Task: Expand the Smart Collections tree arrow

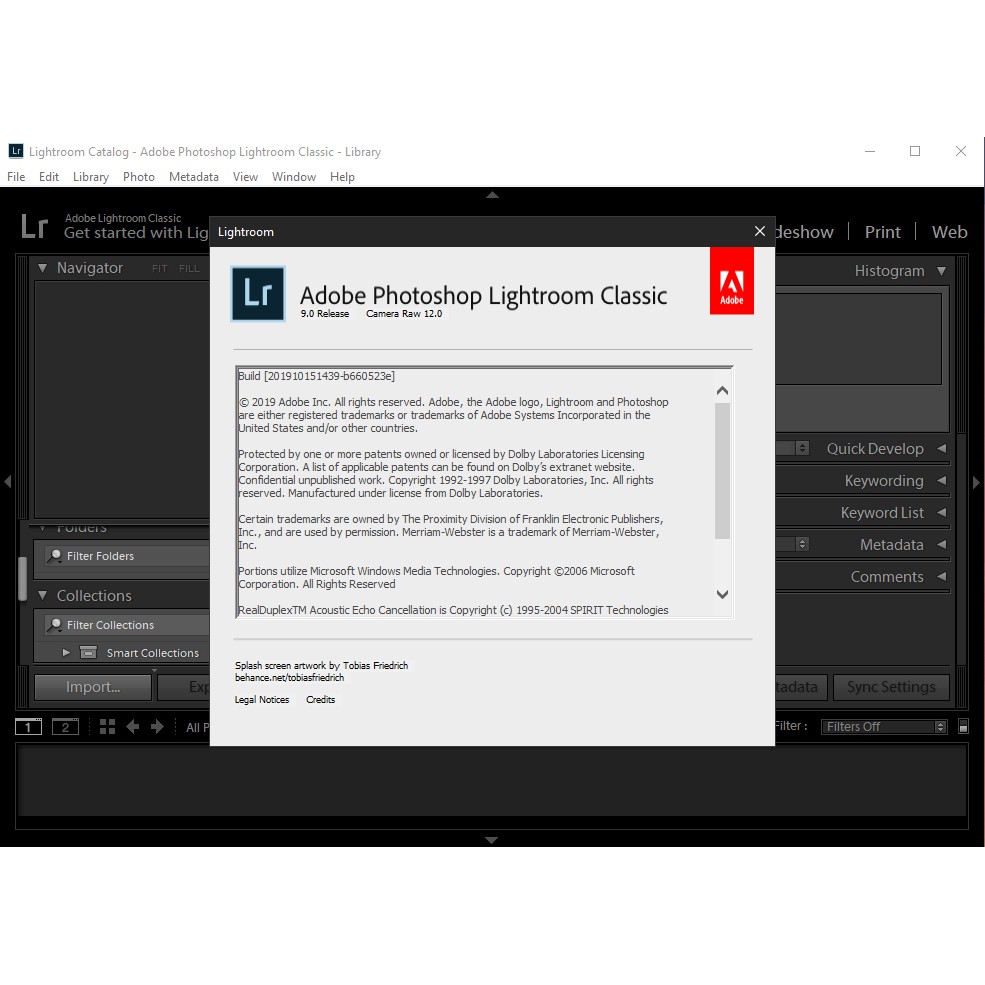Action: (x=66, y=652)
